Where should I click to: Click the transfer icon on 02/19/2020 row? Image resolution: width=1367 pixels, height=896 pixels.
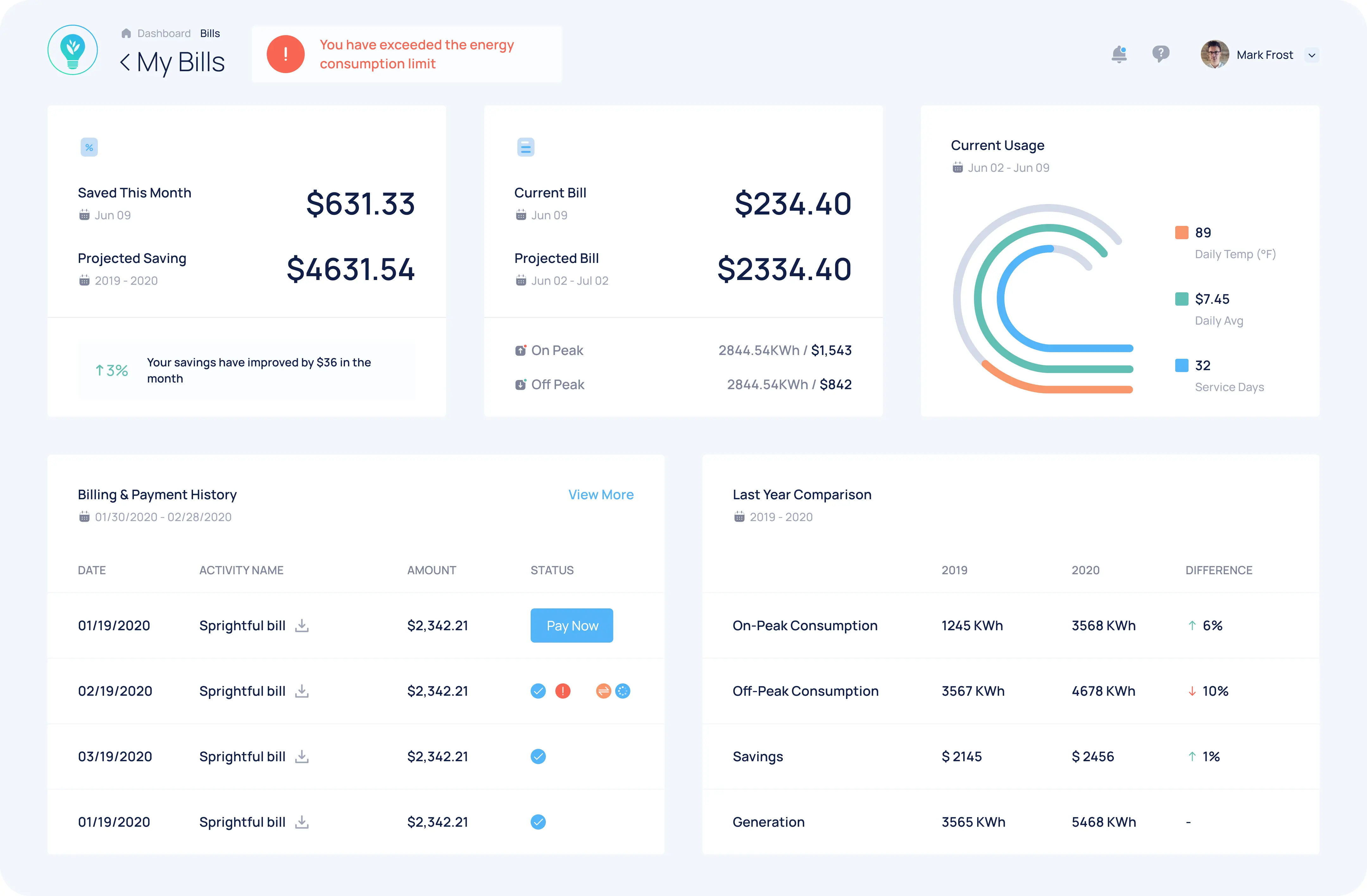603,691
